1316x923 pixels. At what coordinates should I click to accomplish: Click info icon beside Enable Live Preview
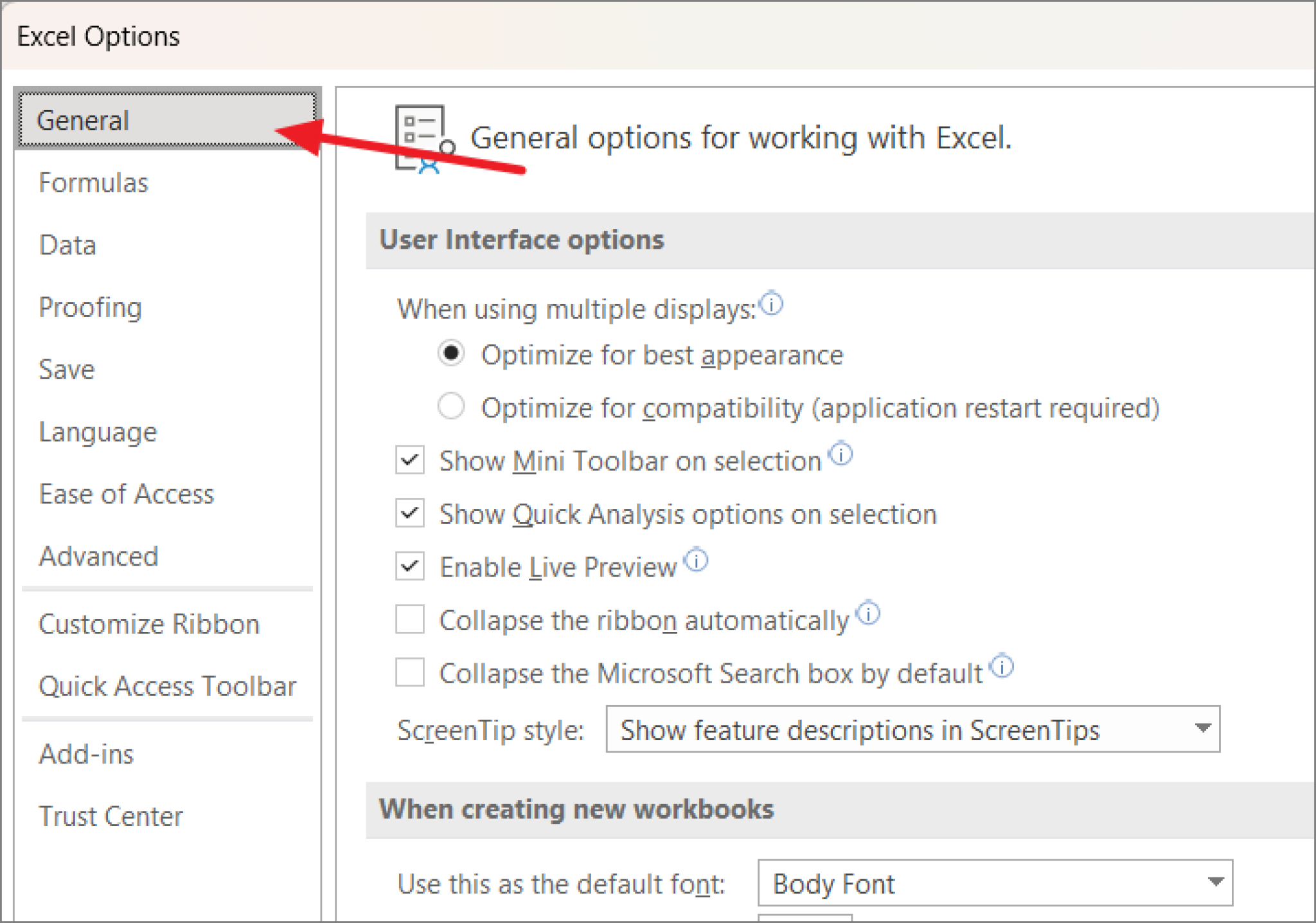click(696, 560)
